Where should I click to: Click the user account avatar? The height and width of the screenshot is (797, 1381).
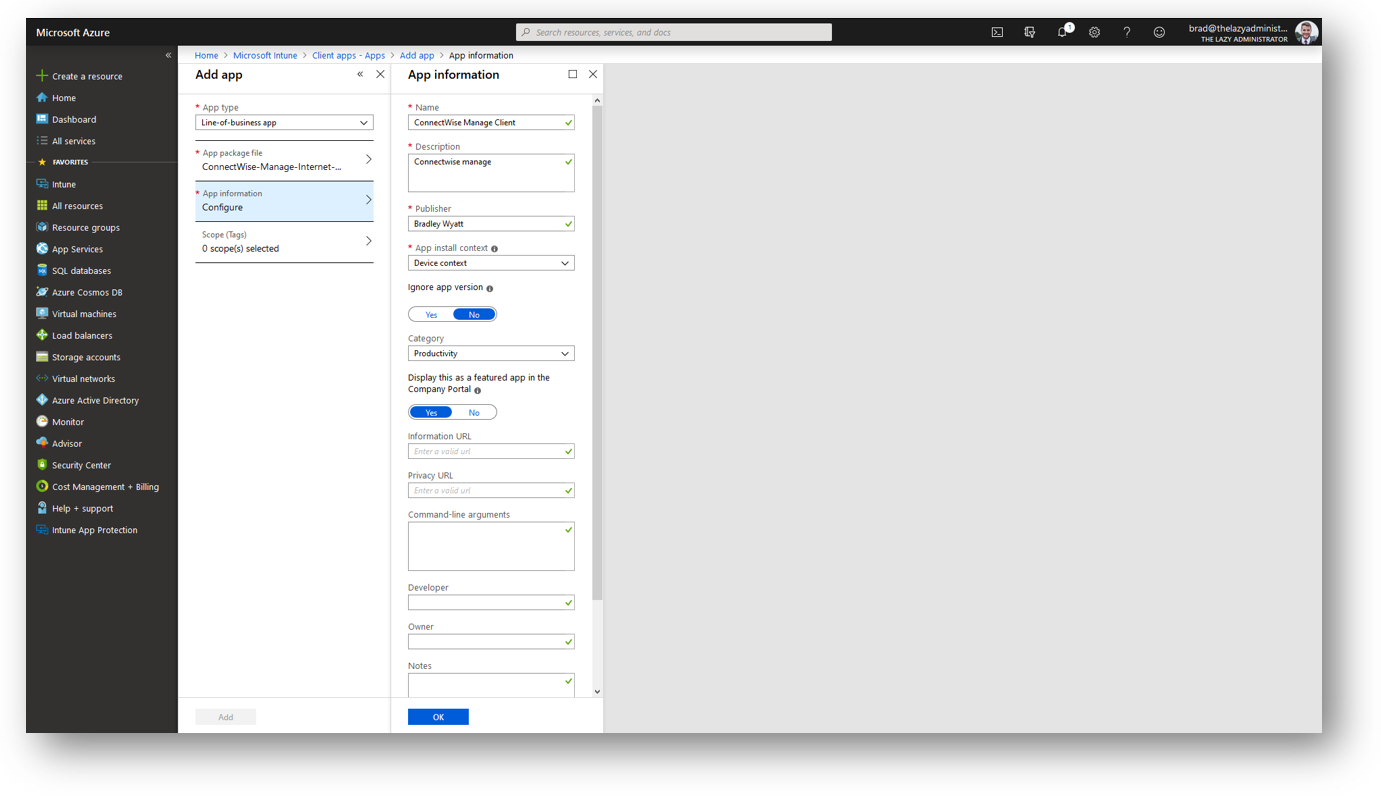pos(1306,32)
